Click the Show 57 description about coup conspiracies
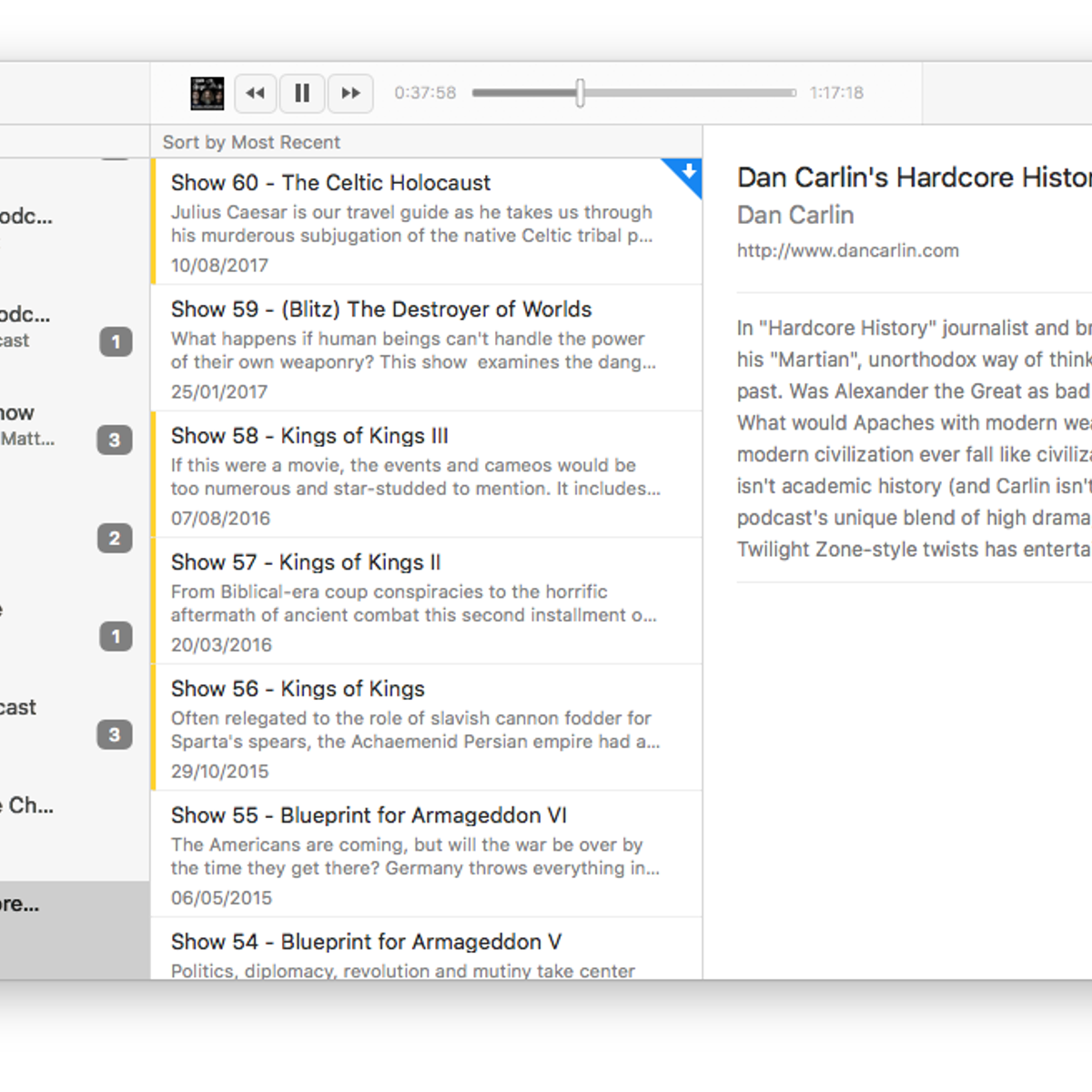 point(414,603)
